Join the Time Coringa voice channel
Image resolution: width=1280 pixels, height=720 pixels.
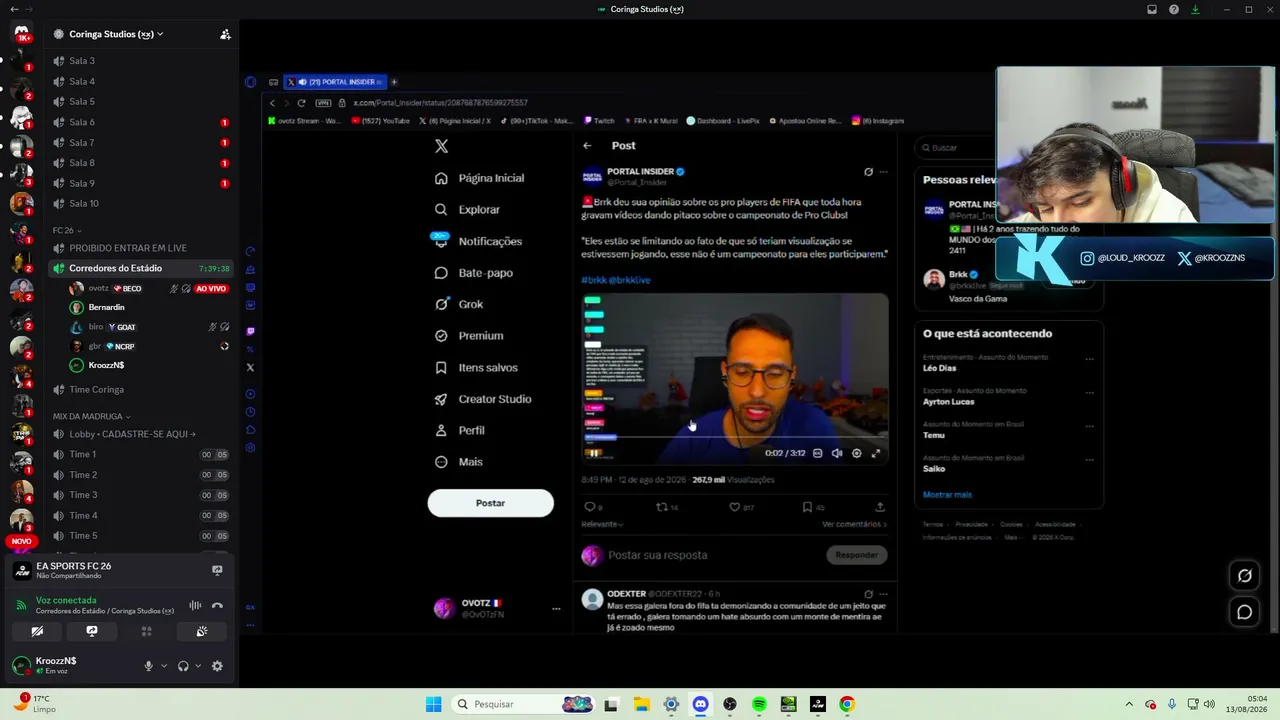tap(141, 389)
